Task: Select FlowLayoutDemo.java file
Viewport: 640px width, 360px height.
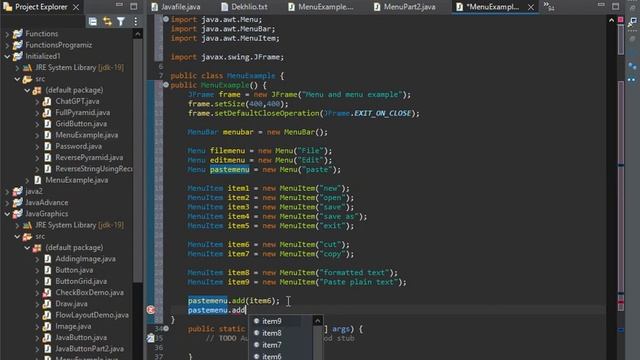Action: point(91,315)
